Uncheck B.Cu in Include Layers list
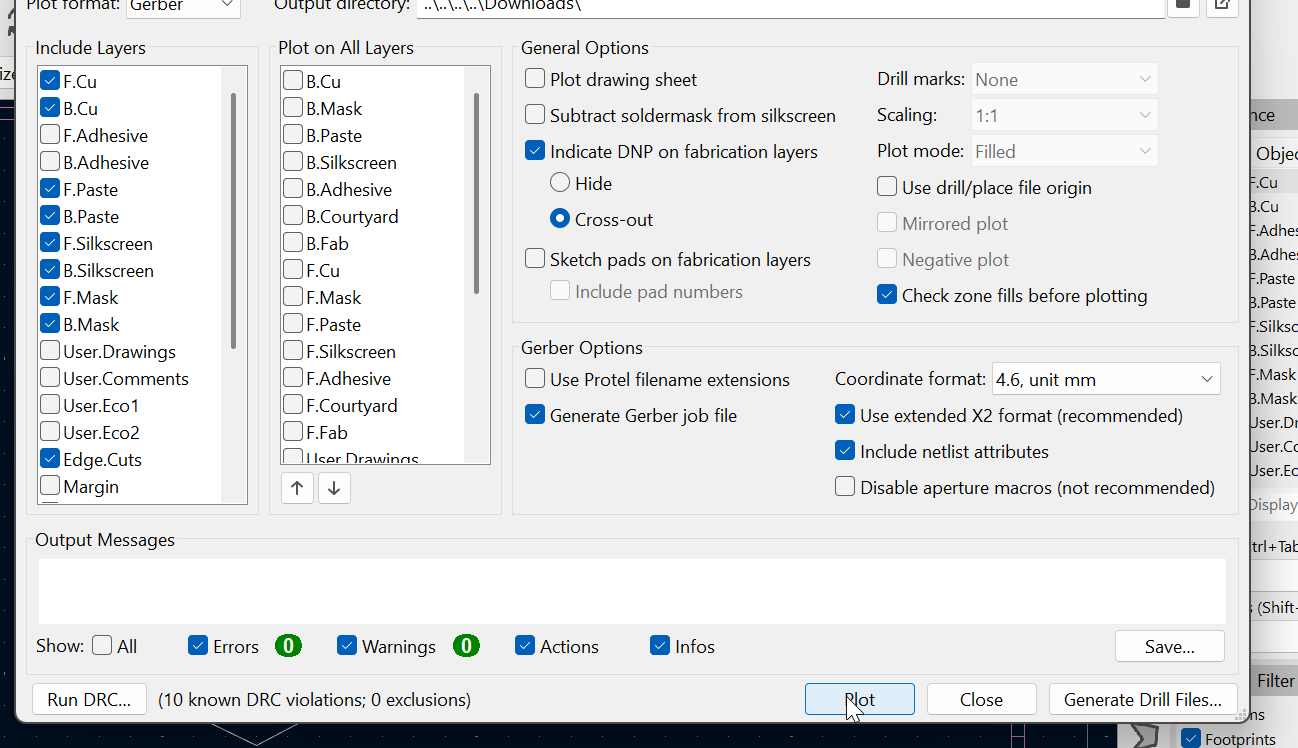This screenshot has height=748, width=1298. (x=50, y=108)
